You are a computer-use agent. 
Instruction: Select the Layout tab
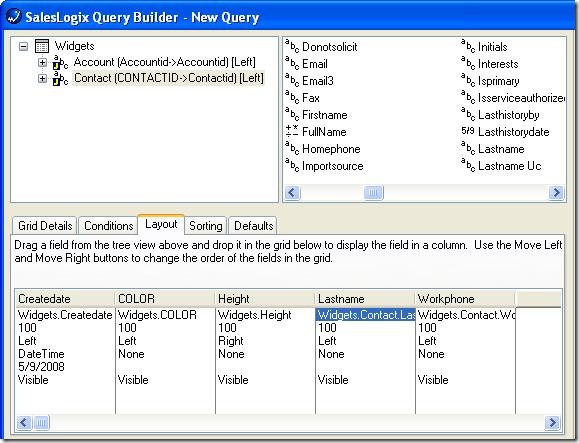161,224
